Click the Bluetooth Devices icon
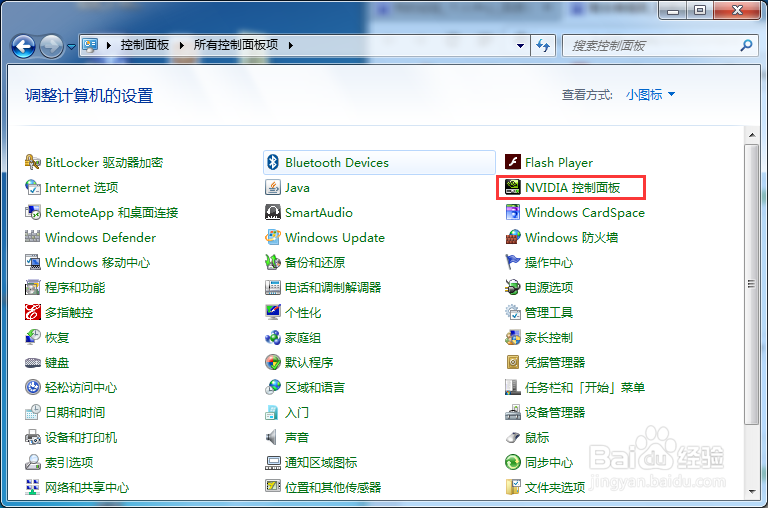 pyautogui.click(x=273, y=162)
